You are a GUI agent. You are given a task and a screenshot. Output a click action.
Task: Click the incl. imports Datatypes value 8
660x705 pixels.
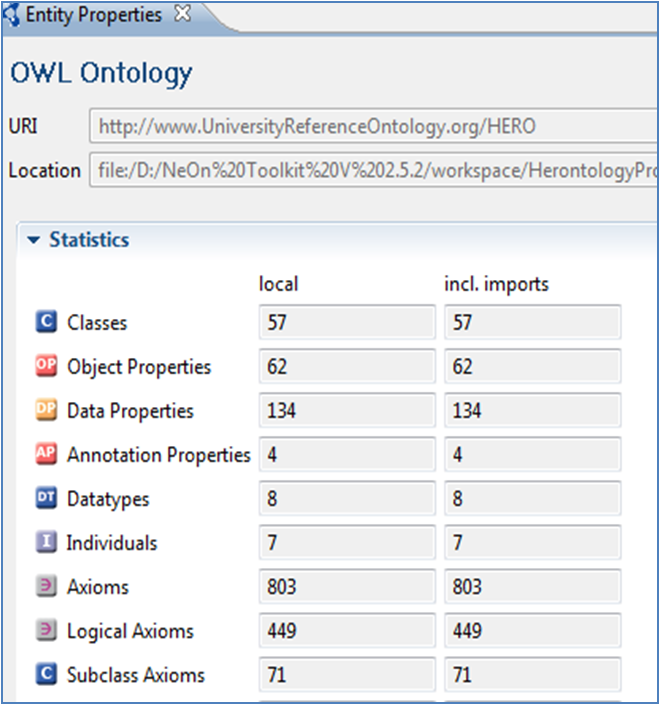pos(533,498)
